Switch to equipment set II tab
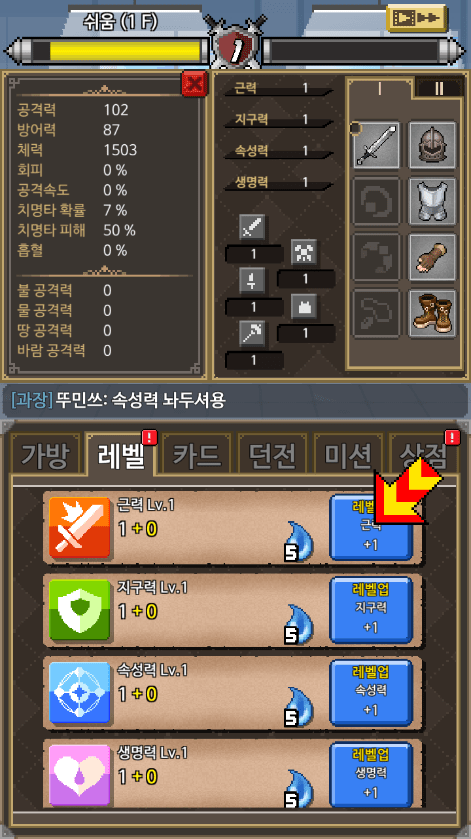471x839 pixels. pos(439,88)
